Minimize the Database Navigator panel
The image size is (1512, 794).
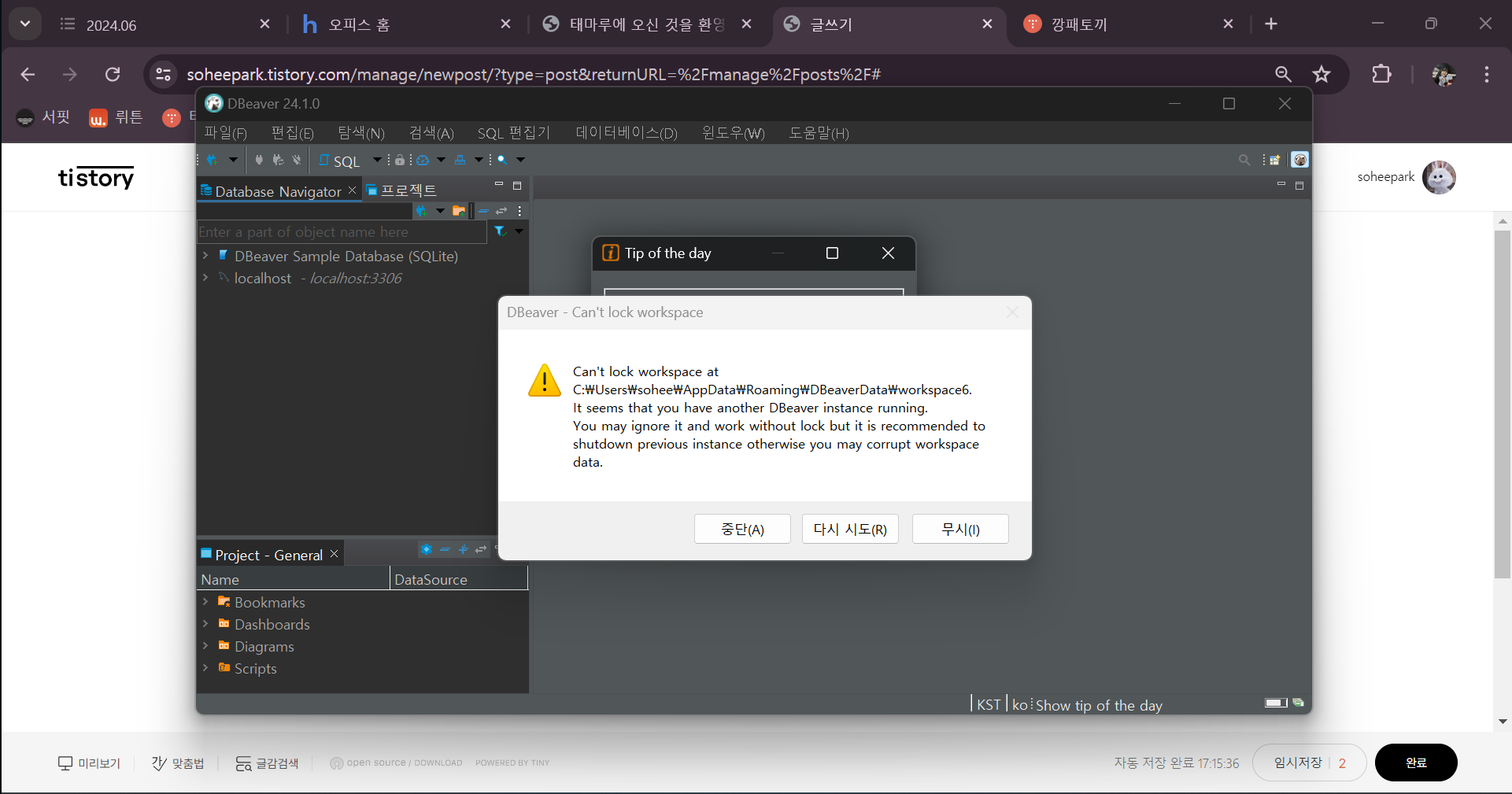[x=498, y=185]
